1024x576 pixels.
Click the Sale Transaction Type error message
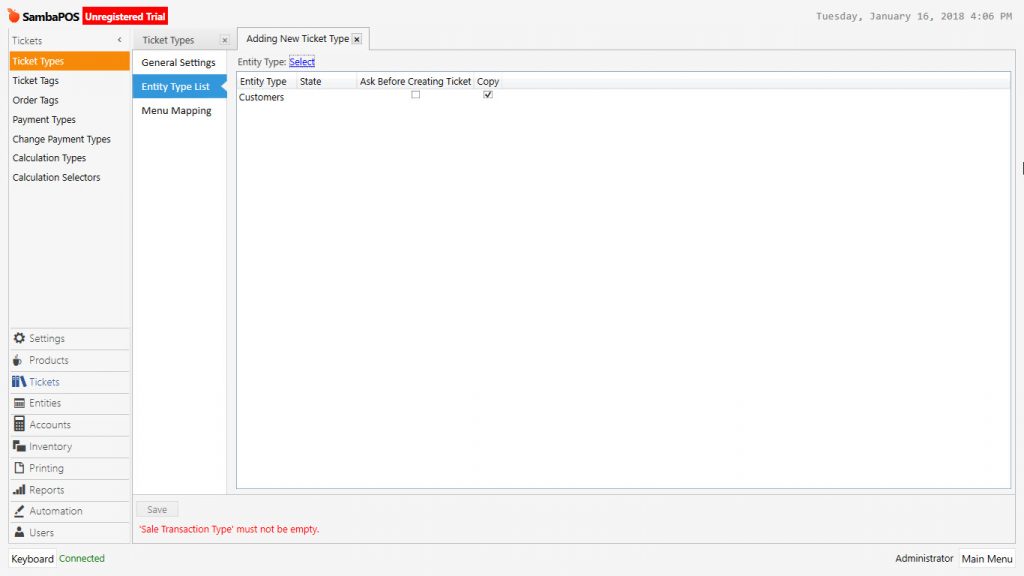[229, 529]
